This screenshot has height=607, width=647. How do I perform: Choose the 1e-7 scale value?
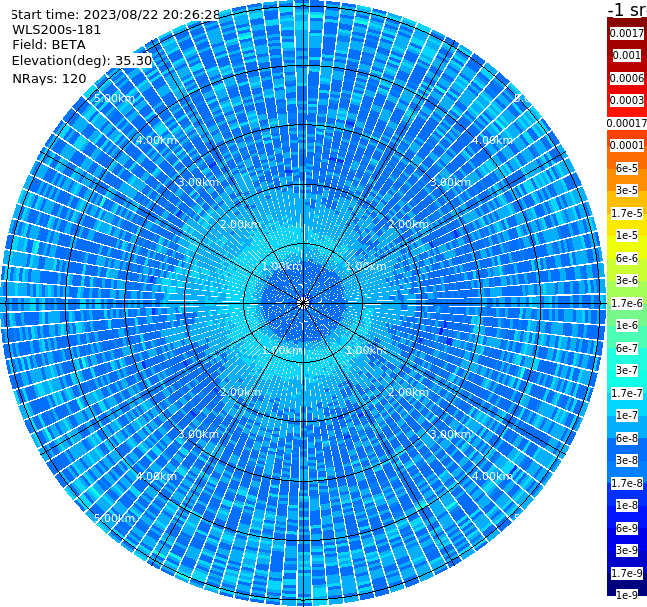coord(627,415)
